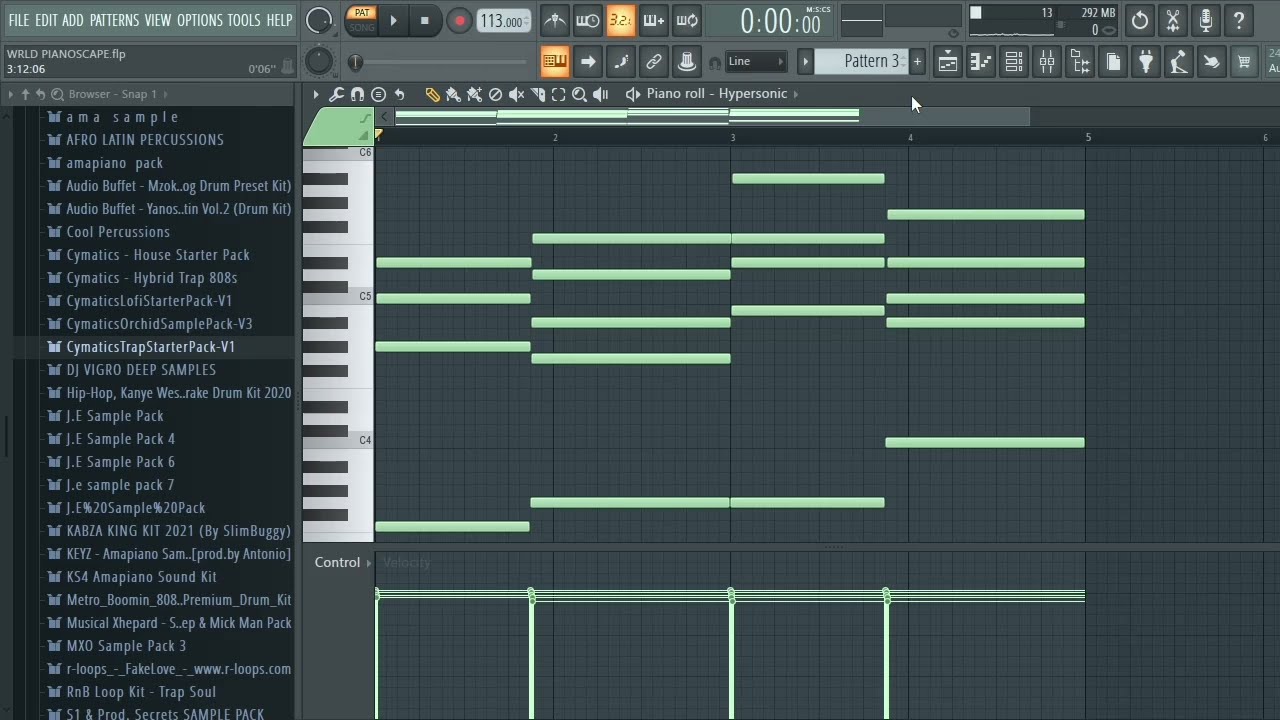Open the Channel rack icon
Viewport: 1280px width, 720px height.
[1014, 62]
